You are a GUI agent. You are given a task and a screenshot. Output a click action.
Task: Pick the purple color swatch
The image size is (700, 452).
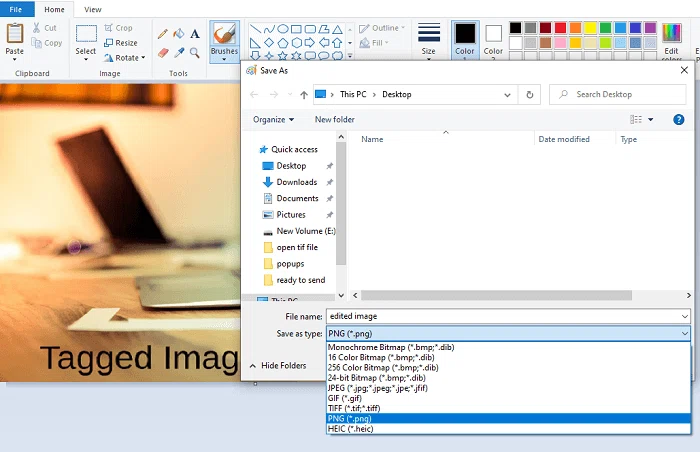pyautogui.click(x=650, y=28)
